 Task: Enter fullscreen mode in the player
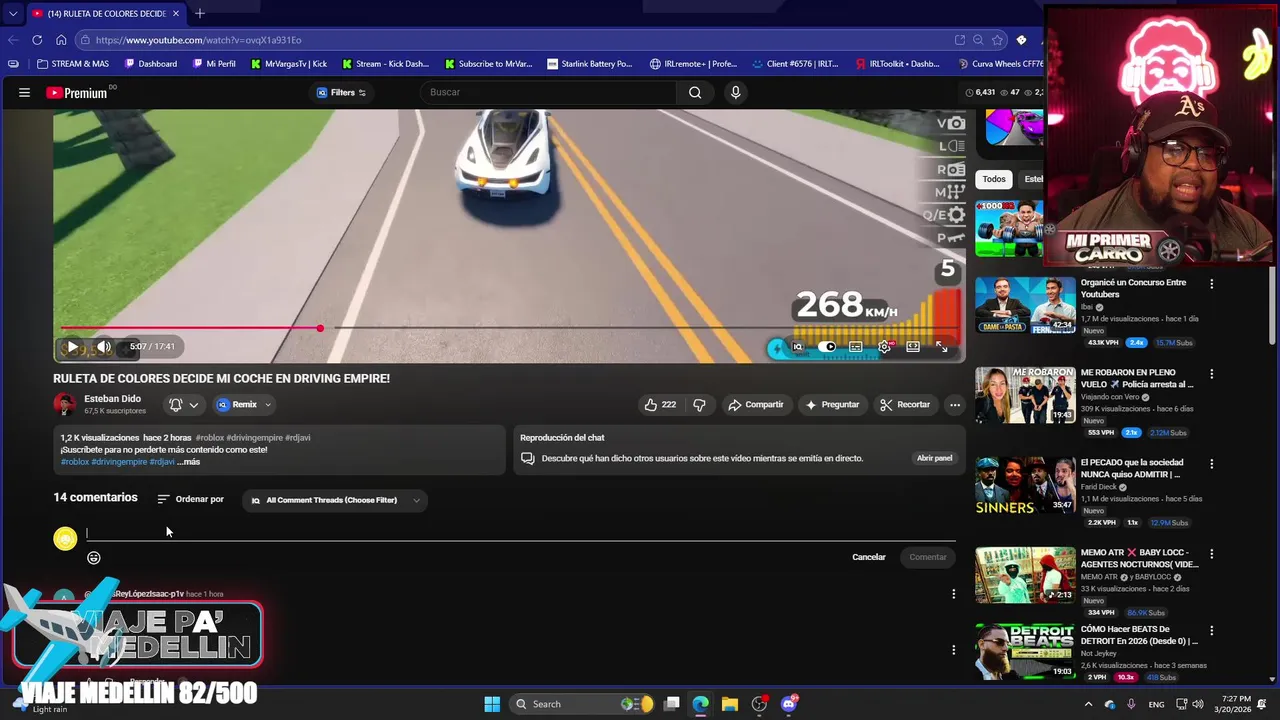[x=942, y=347]
